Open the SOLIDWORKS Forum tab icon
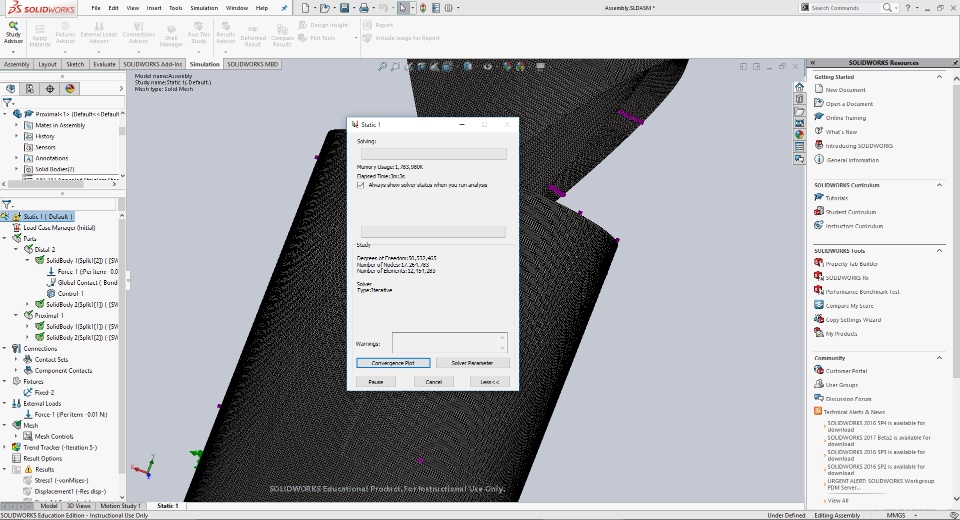 coord(799,159)
